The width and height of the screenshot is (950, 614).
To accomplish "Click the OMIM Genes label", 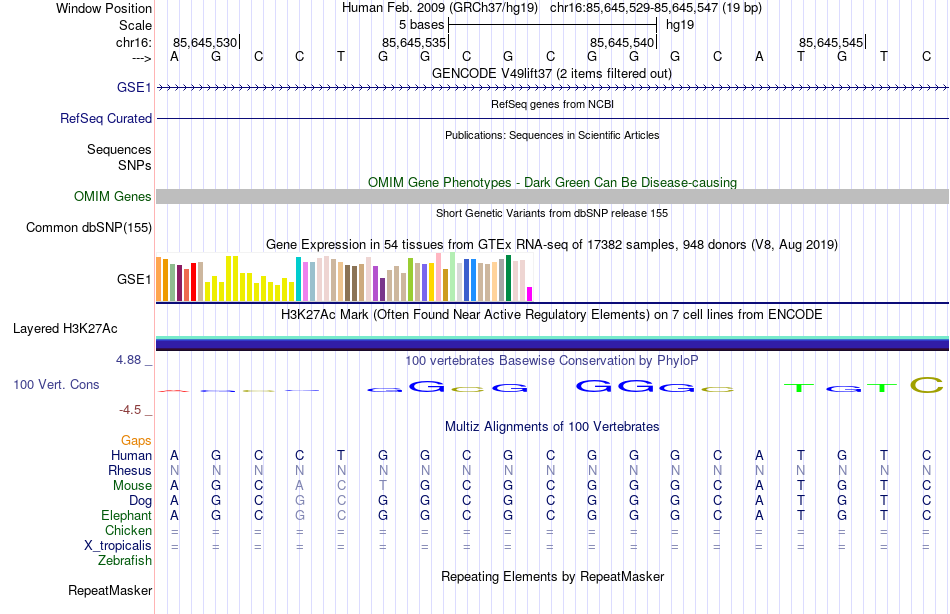I will [112, 196].
